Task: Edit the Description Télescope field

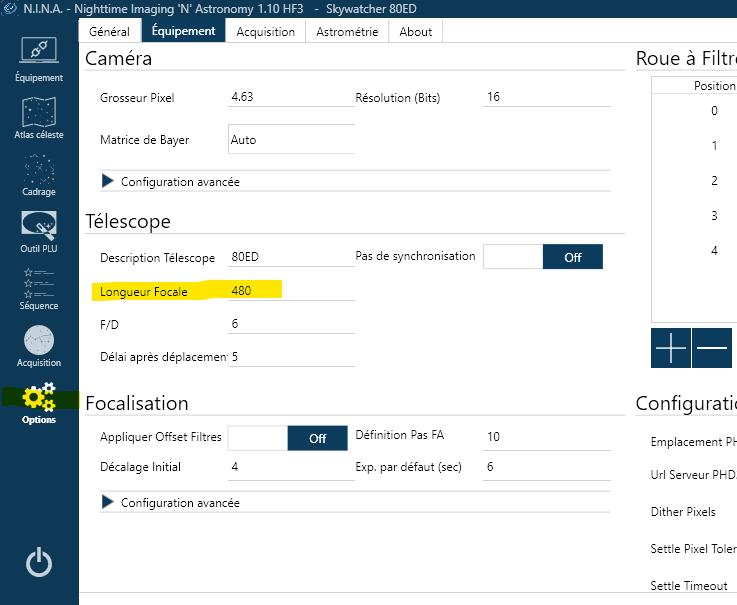Action: coord(291,257)
